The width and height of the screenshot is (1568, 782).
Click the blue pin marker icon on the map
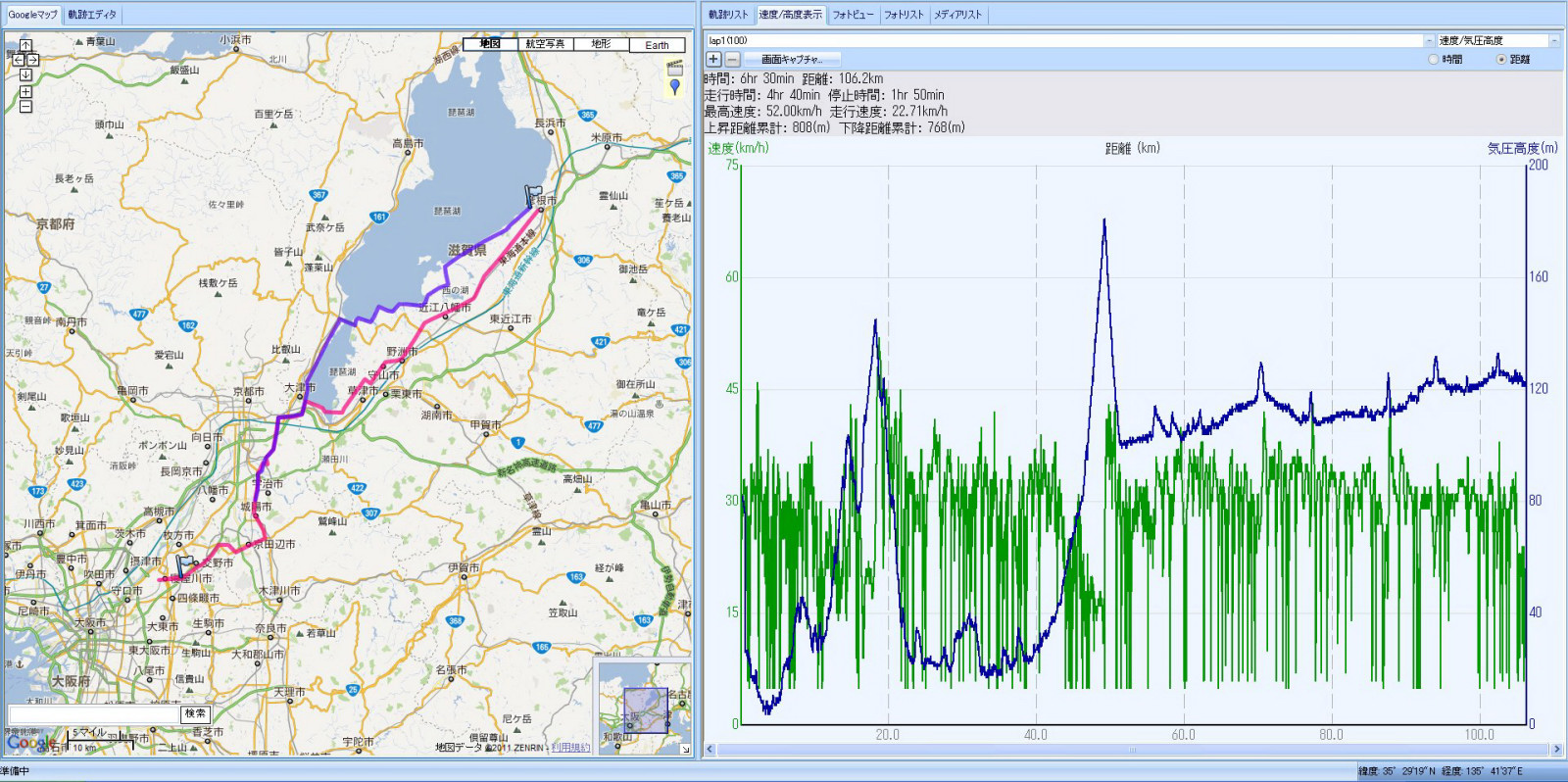pyautogui.click(x=674, y=87)
